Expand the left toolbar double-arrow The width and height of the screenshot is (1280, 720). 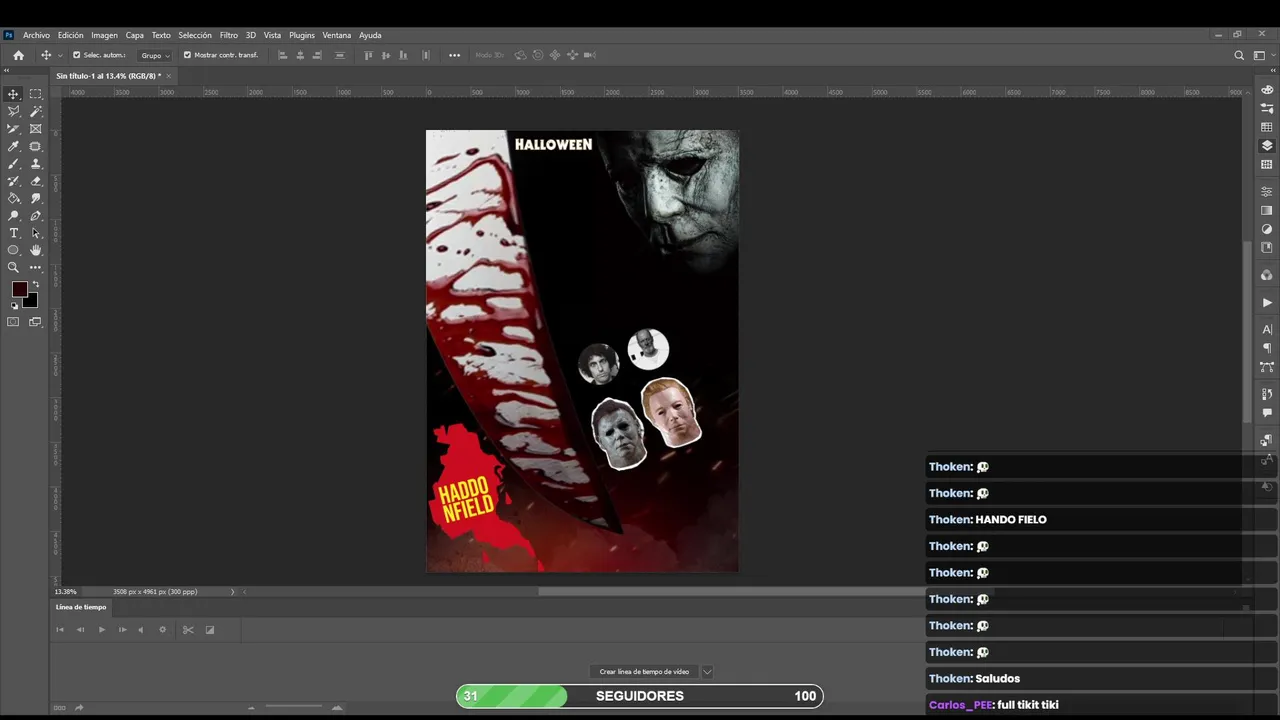click(8, 71)
